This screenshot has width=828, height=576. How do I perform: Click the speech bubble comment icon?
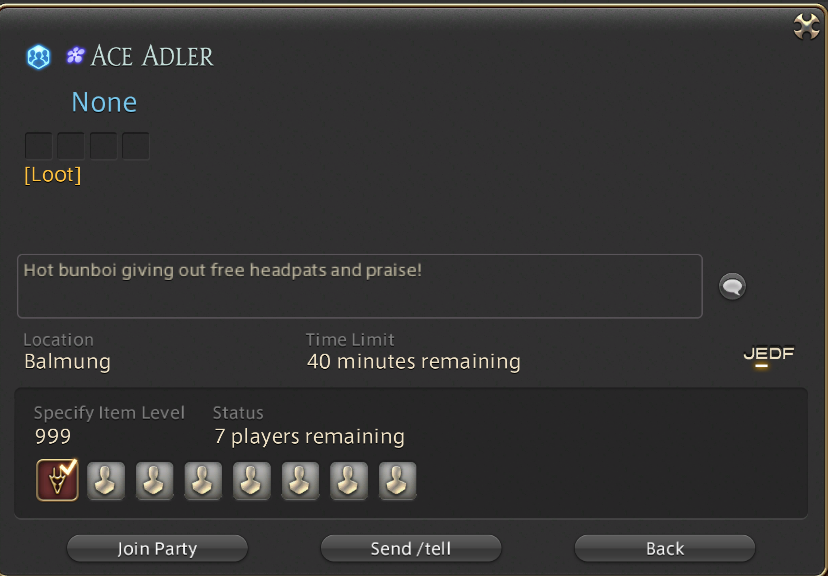click(x=732, y=286)
